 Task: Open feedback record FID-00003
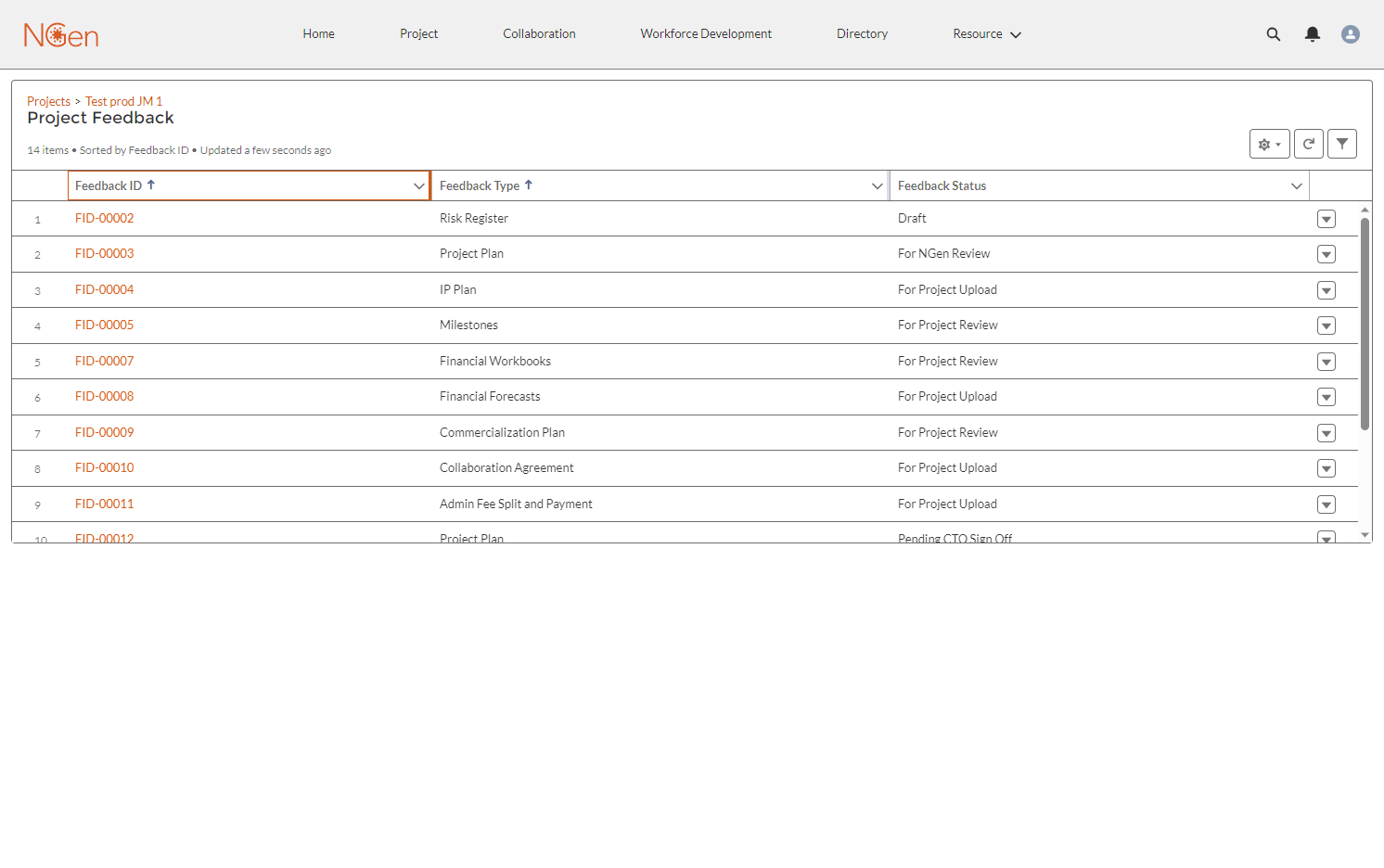[x=104, y=254]
